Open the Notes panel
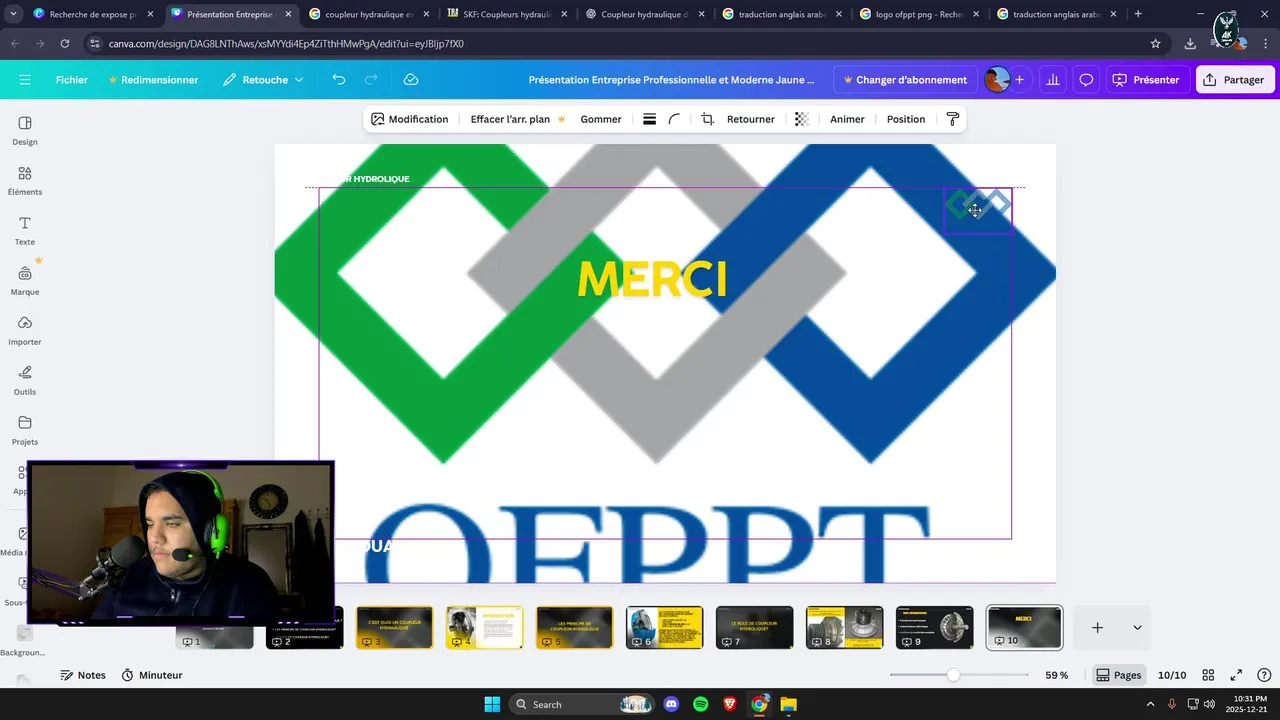Screen dimensions: 1280x720 pyautogui.click(x=83, y=675)
